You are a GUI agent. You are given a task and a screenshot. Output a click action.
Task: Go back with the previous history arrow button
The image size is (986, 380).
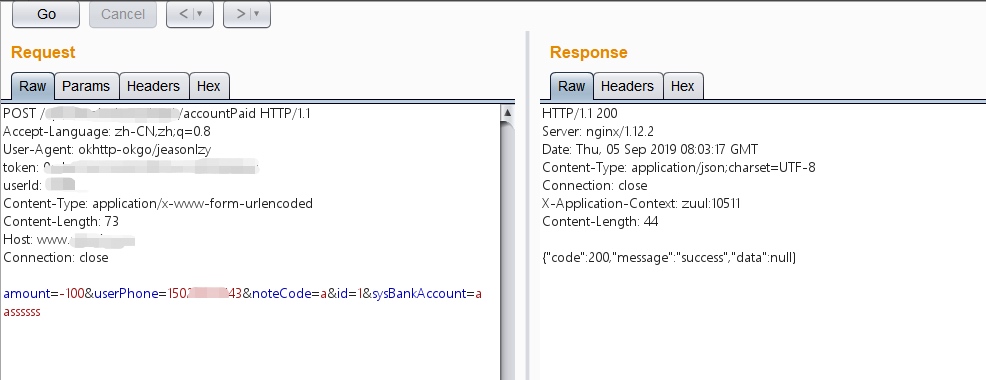[189, 14]
